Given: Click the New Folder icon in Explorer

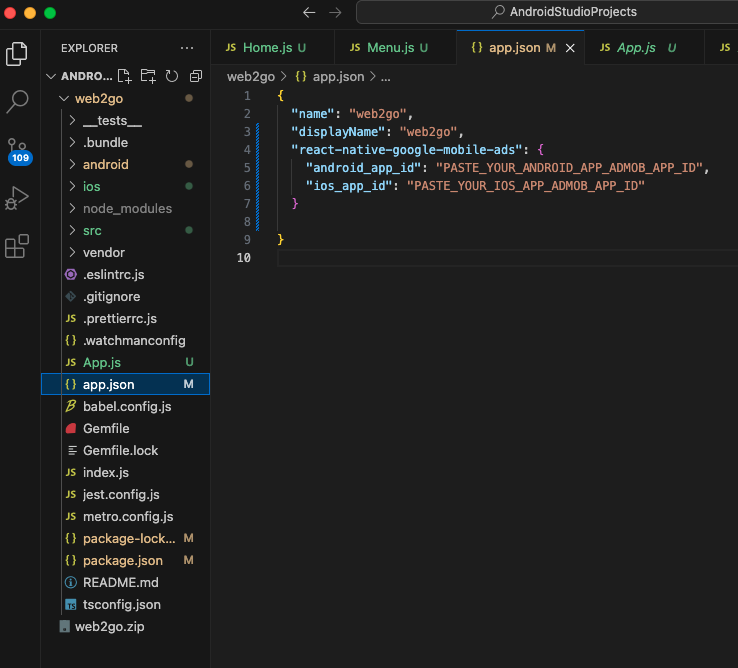Looking at the screenshot, I should (x=148, y=76).
